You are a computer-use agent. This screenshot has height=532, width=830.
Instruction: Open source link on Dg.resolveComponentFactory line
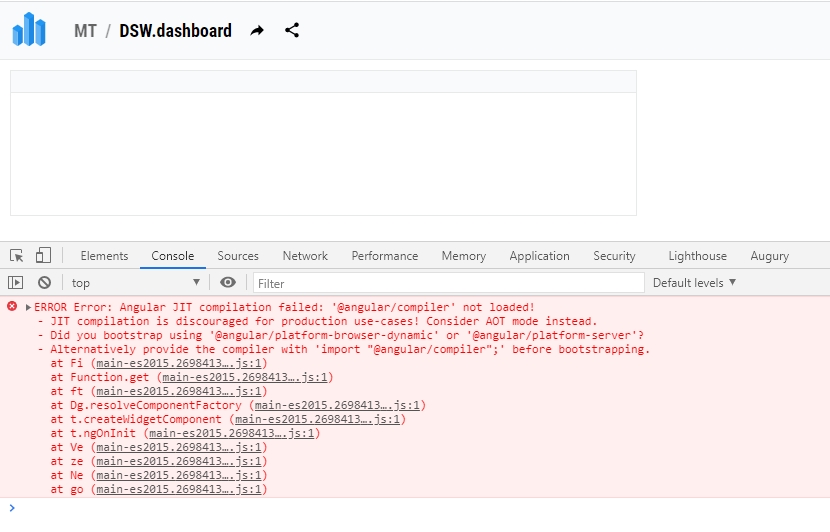pyautogui.click(x=337, y=405)
